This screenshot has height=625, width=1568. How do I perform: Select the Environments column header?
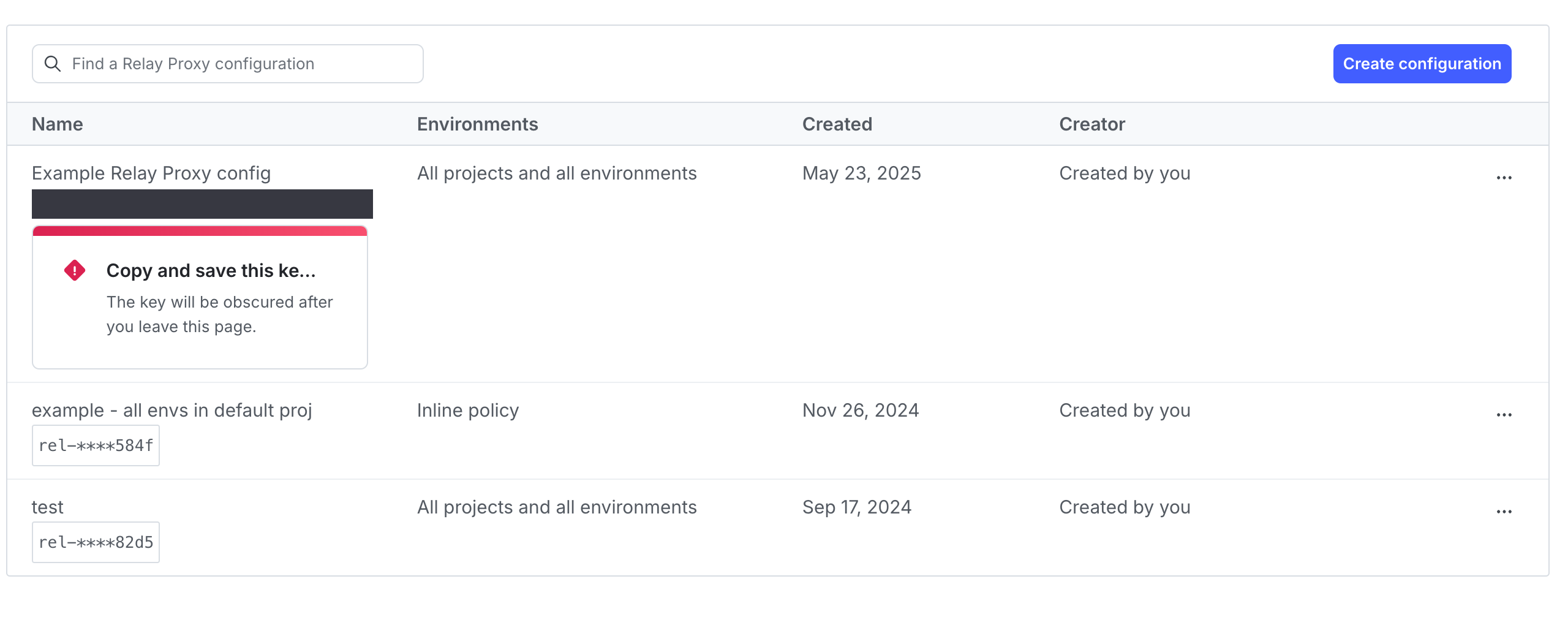[477, 124]
